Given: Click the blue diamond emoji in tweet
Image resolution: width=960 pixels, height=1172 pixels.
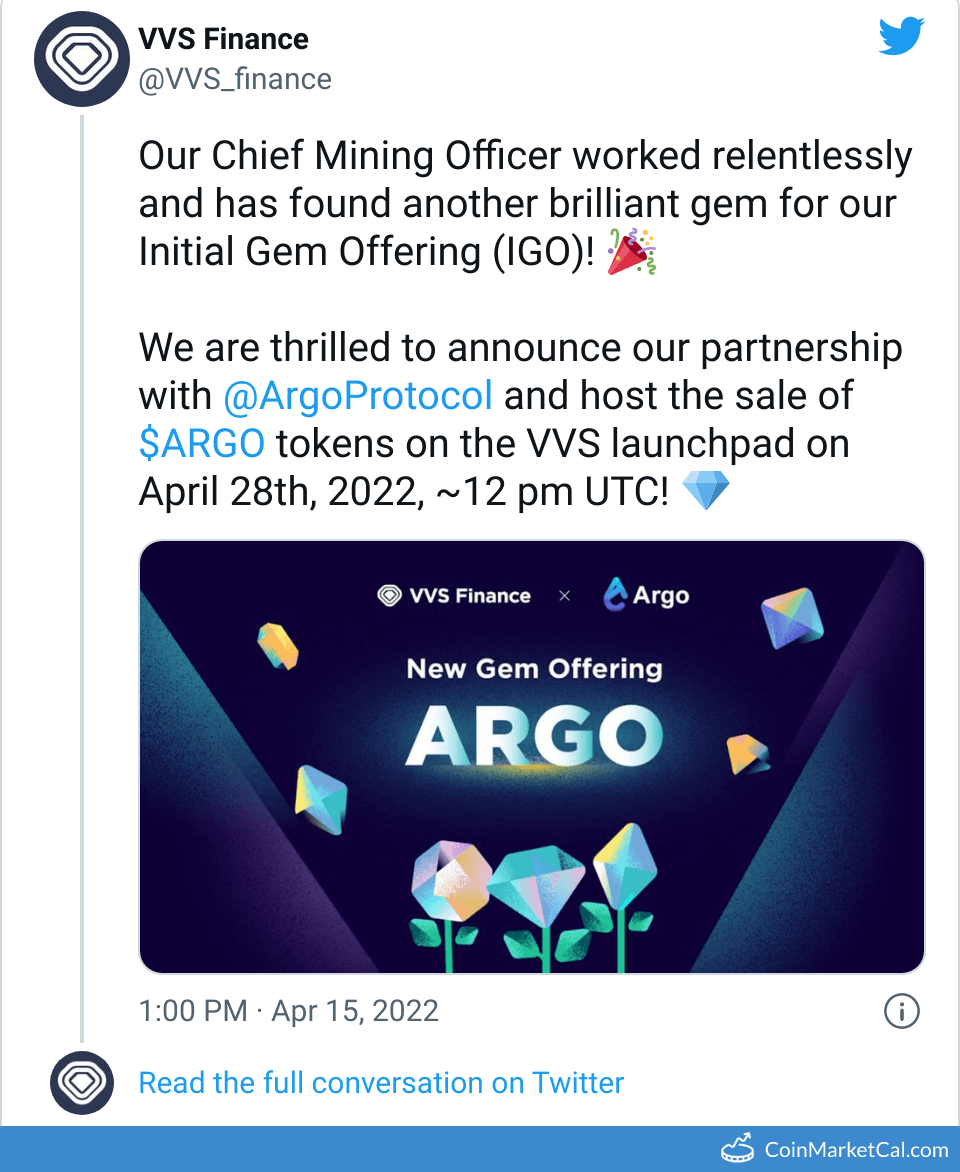Looking at the screenshot, I should pos(705,492).
